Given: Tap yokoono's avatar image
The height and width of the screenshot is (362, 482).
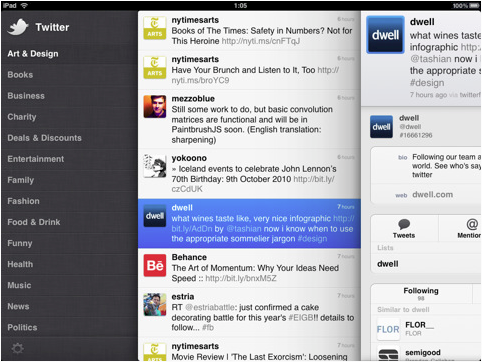Looking at the screenshot, I should pyautogui.click(x=155, y=166).
